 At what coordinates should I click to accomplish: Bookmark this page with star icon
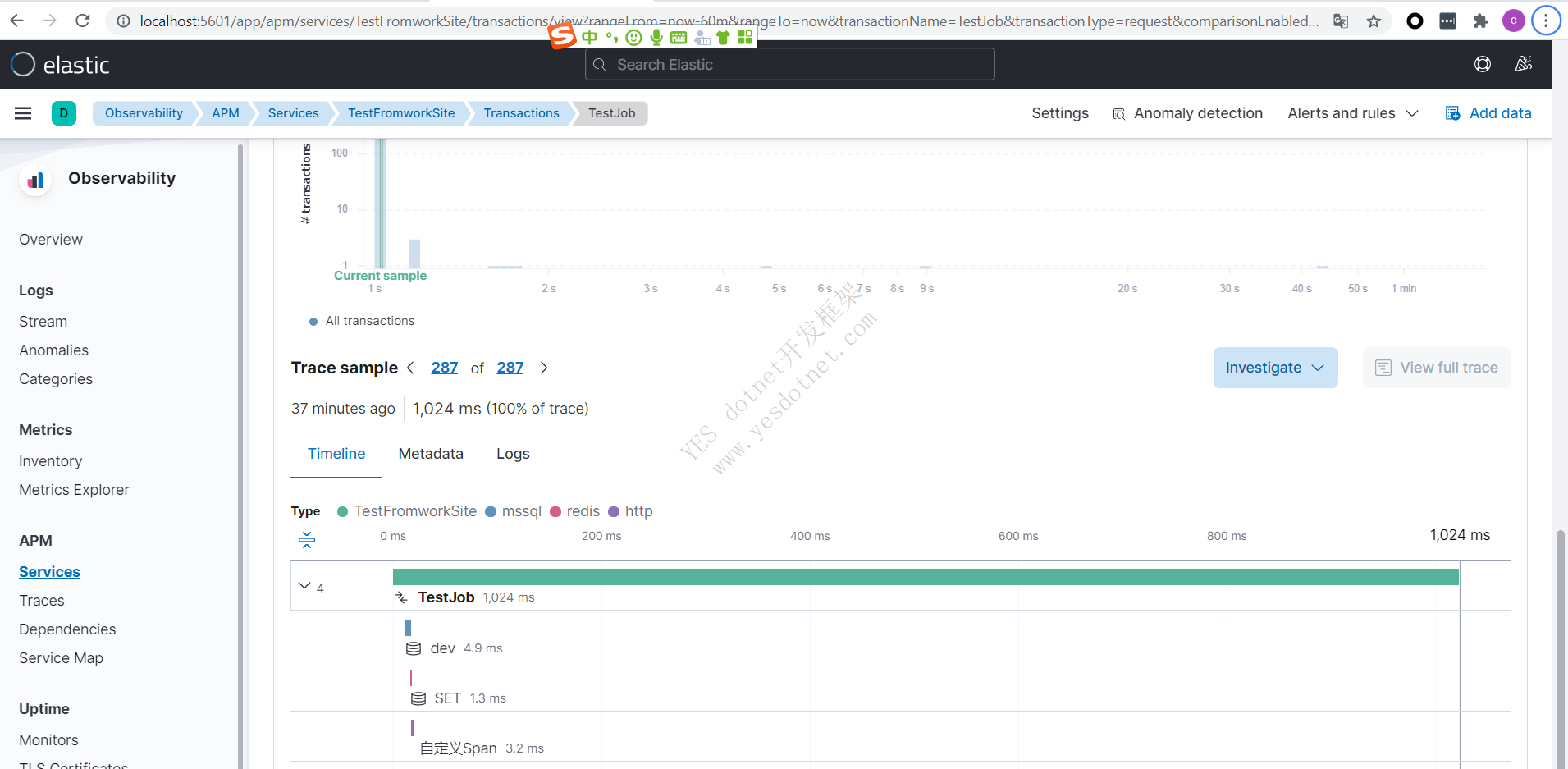point(1374,21)
